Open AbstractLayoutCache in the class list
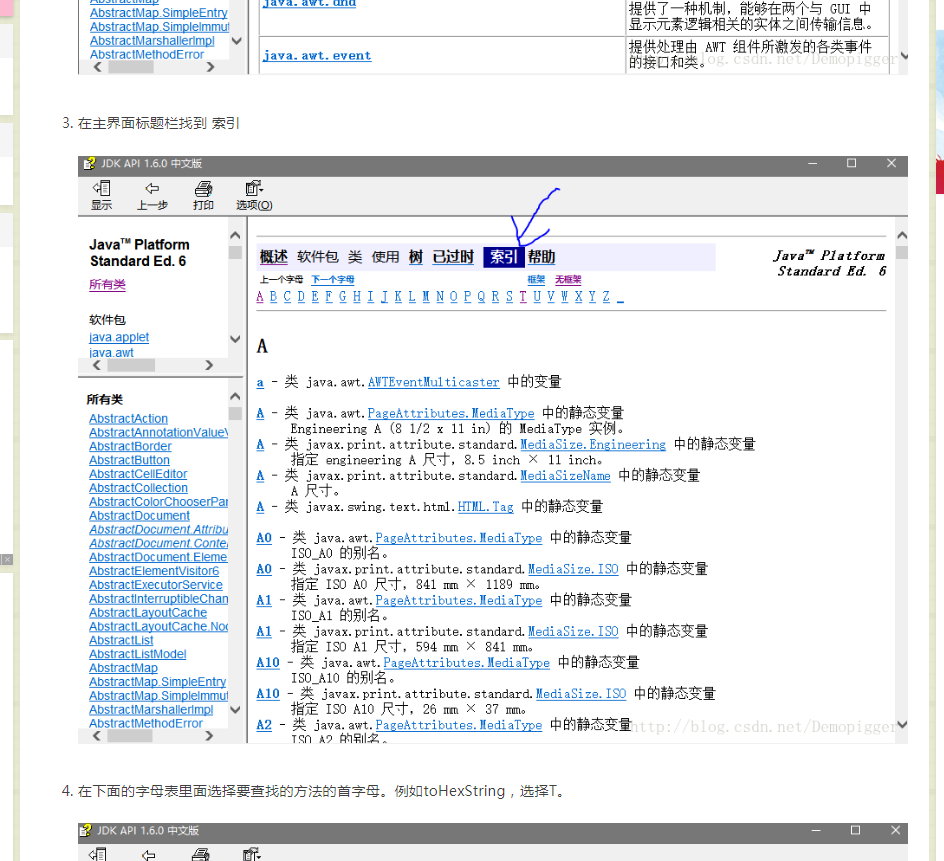The width and height of the screenshot is (944, 861). (148, 612)
